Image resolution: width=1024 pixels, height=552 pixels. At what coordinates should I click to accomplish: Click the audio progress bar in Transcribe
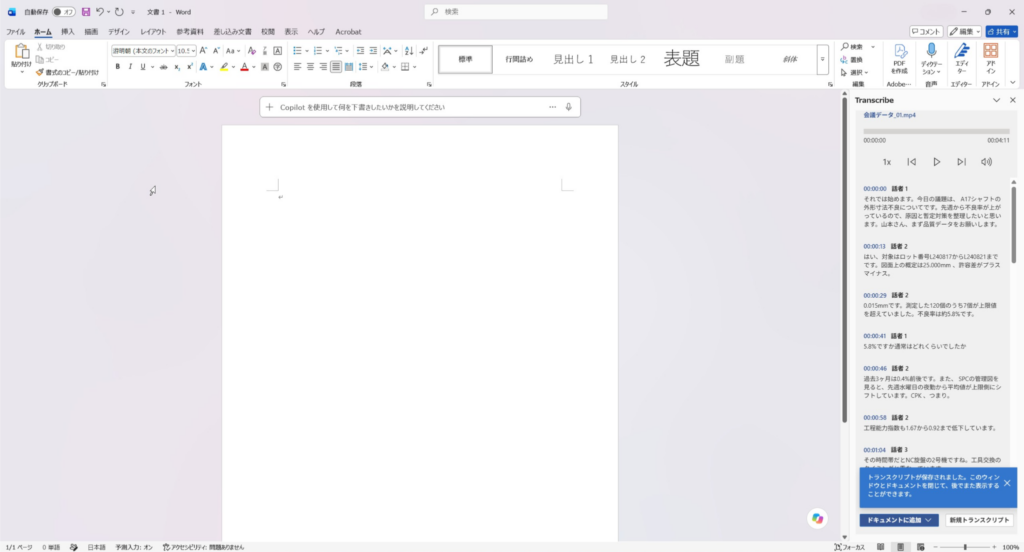click(x=936, y=131)
